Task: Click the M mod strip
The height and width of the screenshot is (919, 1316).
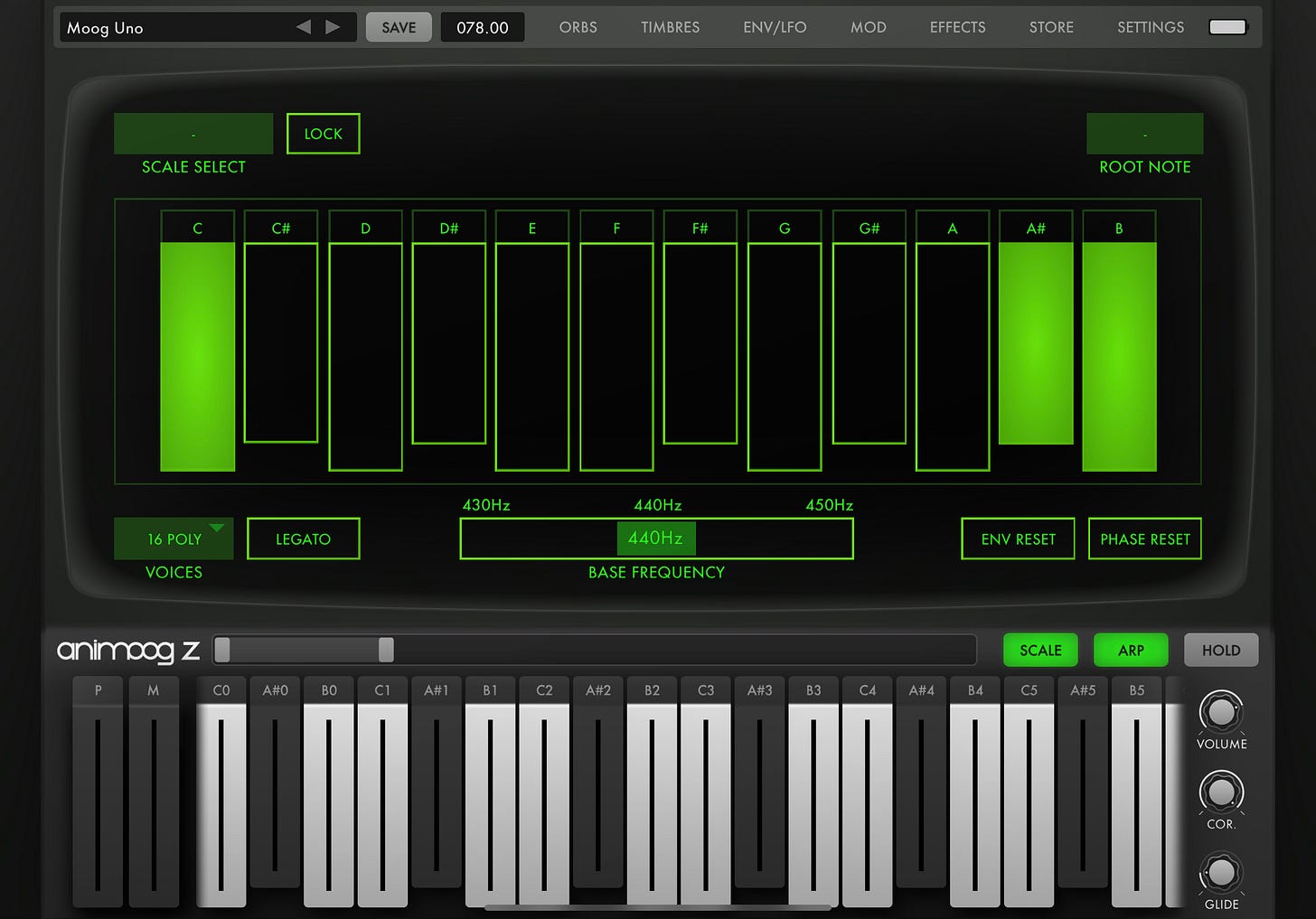Action: click(154, 792)
